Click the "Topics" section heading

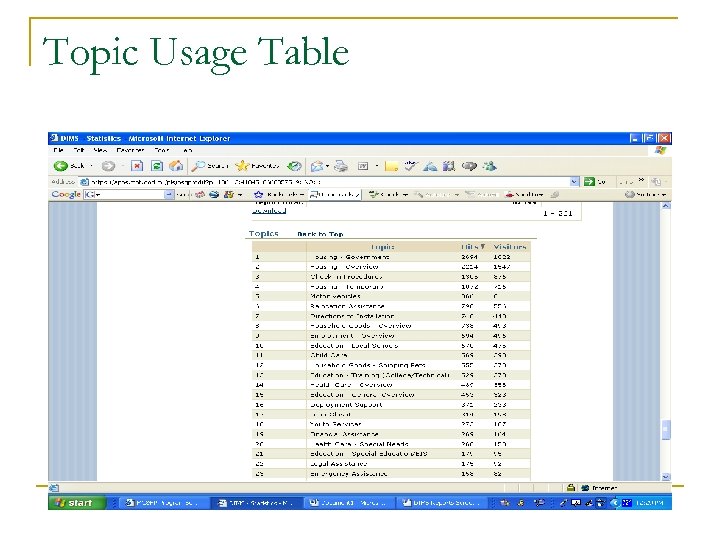264,234
